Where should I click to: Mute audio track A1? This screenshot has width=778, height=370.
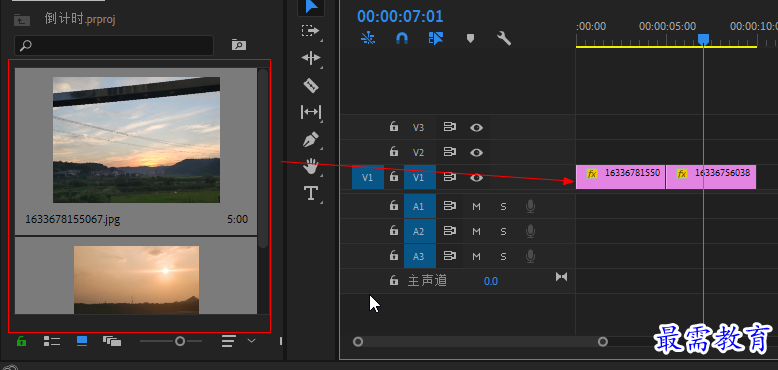pyautogui.click(x=476, y=206)
